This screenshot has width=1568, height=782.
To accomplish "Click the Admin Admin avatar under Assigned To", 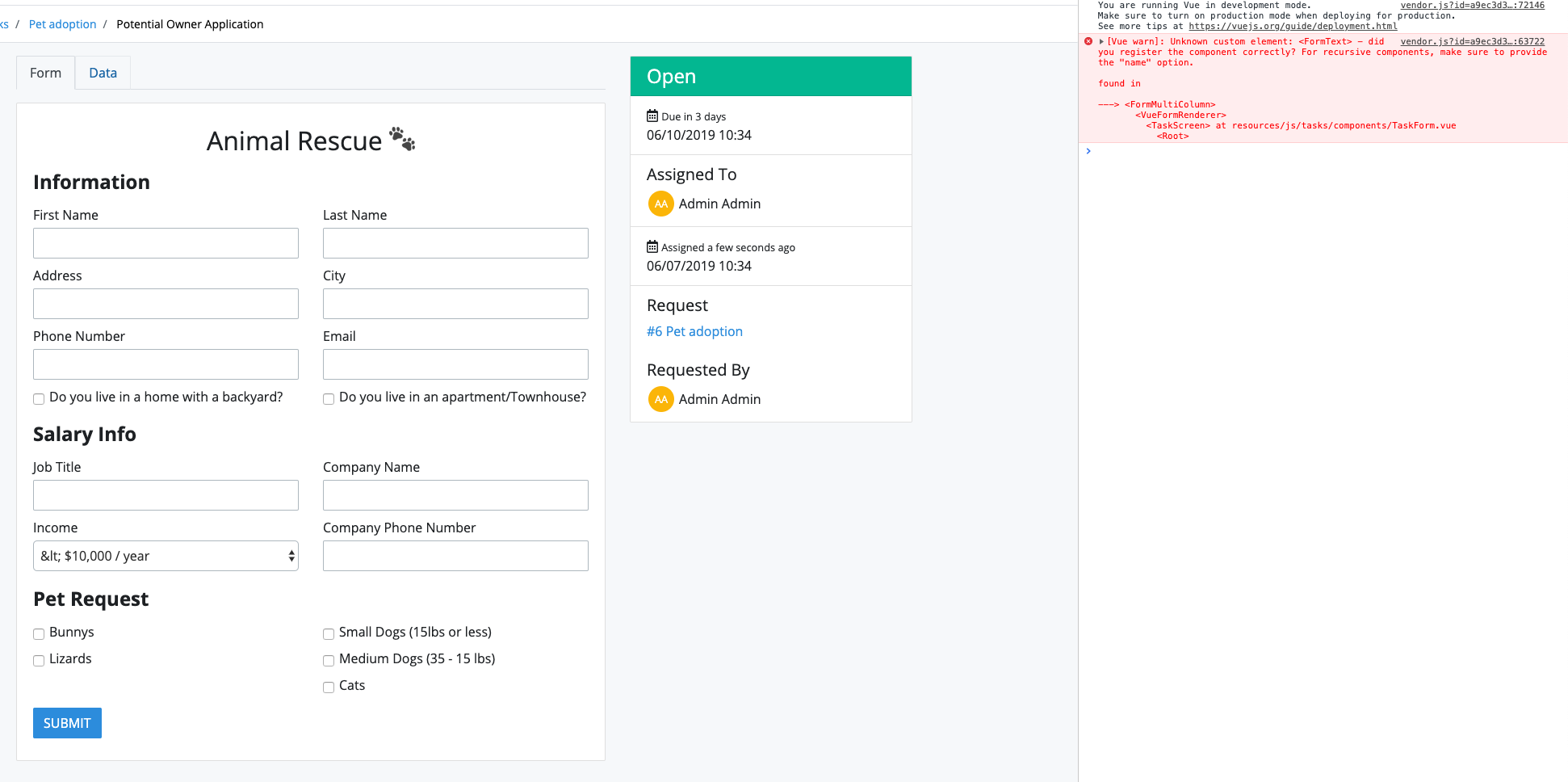I will [x=660, y=204].
